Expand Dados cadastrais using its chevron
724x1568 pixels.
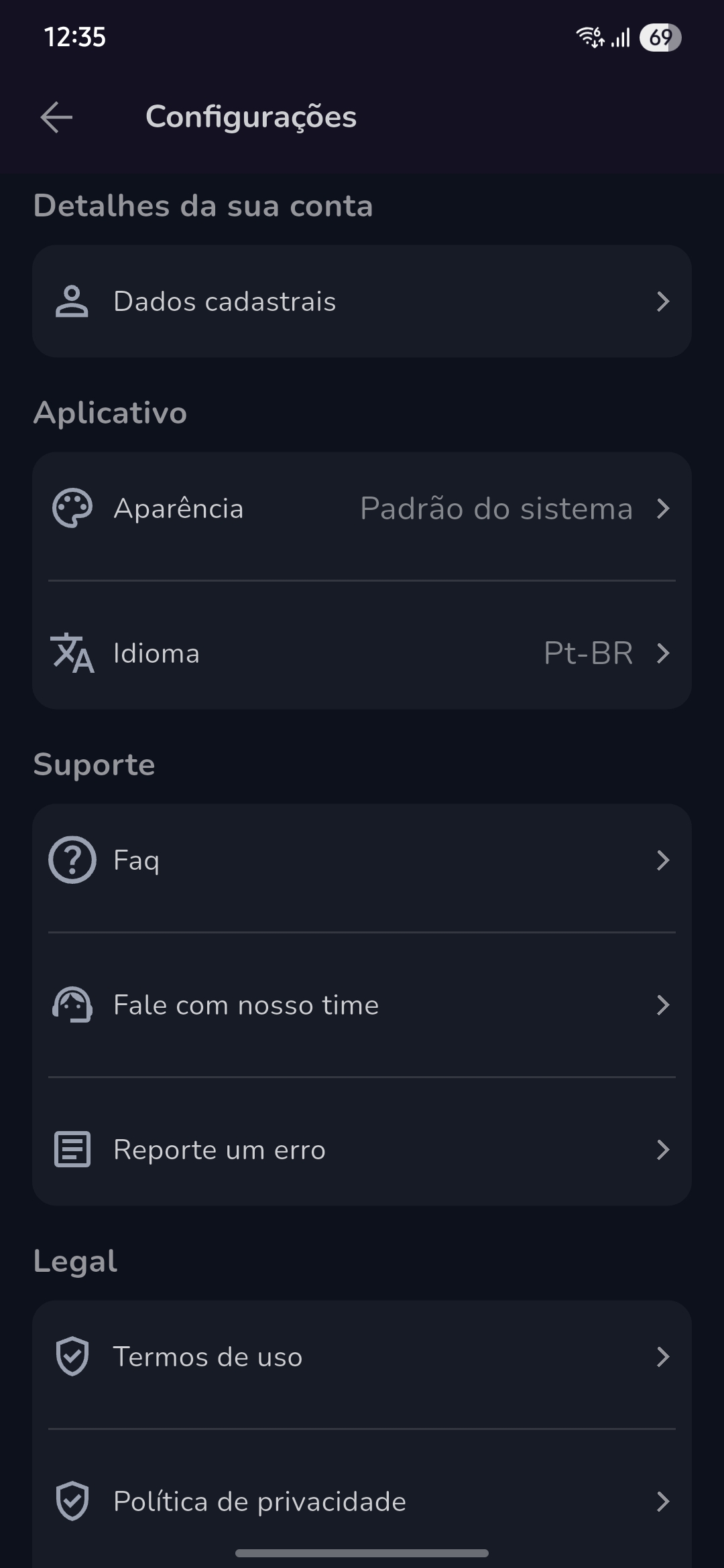coord(662,302)
